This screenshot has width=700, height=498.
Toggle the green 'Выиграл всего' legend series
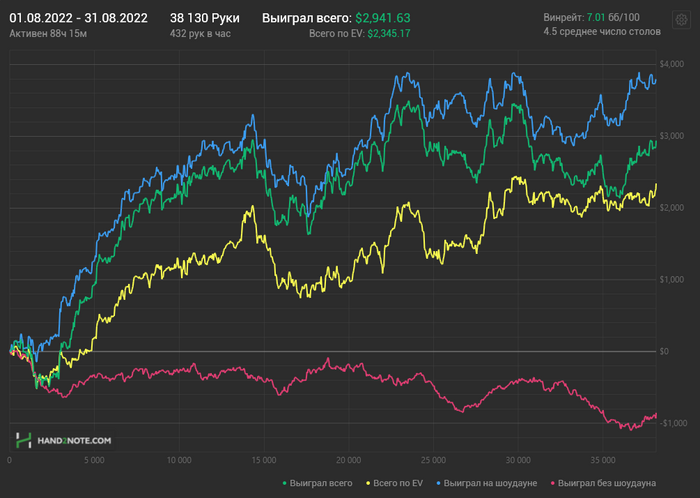(317, 483)
